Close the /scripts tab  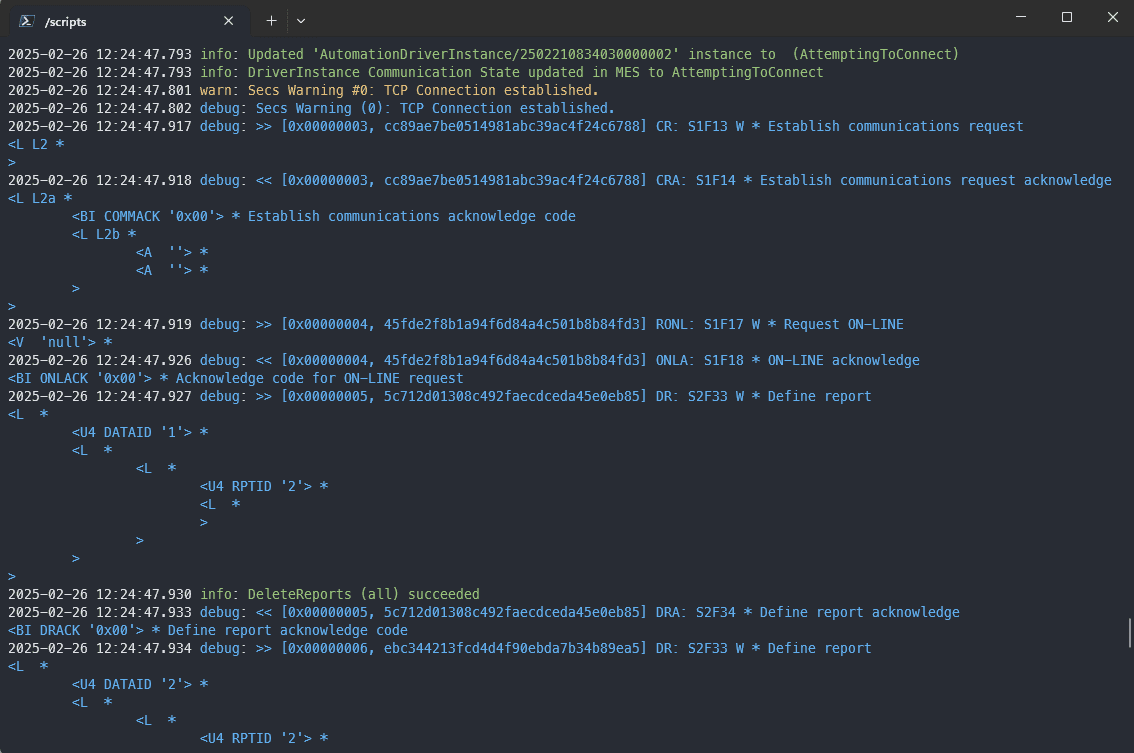[x=229, y=20]
